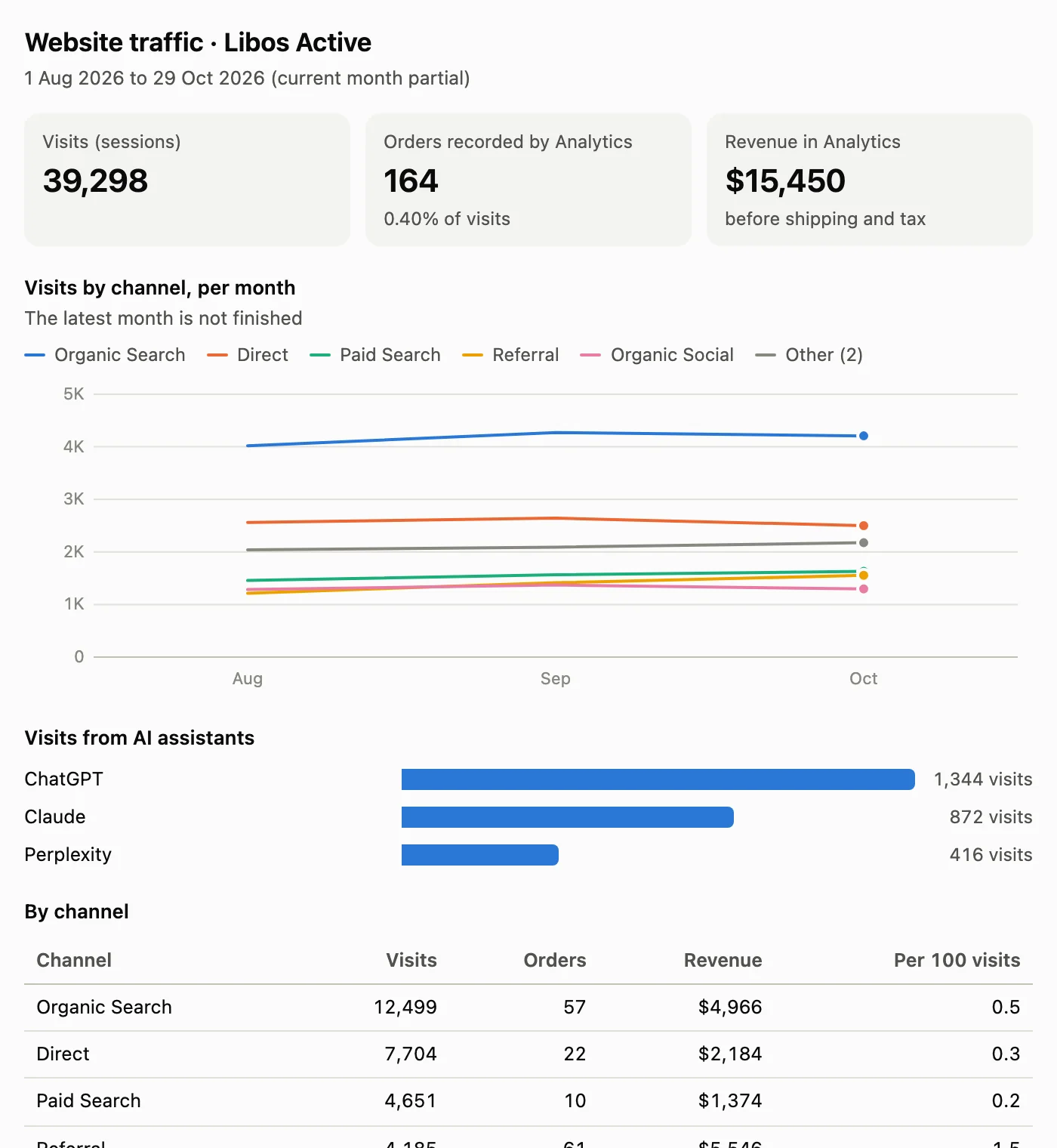This screenshot has width=1057, height=1148.
Task: Sort by the Per 100 visits header
Action: (x=957, y=960)
